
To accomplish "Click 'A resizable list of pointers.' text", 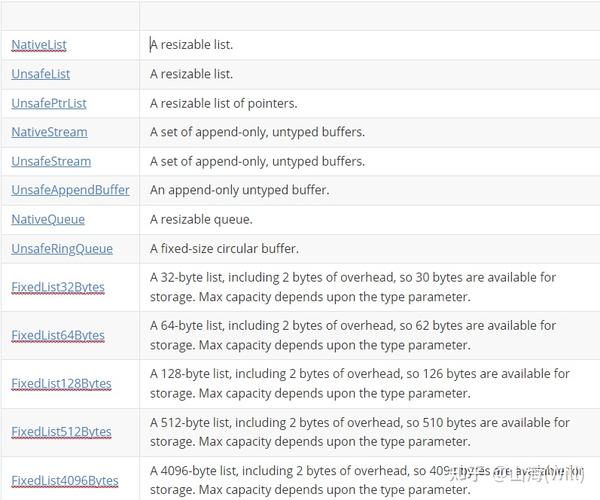I will click(x=223, y=103).
